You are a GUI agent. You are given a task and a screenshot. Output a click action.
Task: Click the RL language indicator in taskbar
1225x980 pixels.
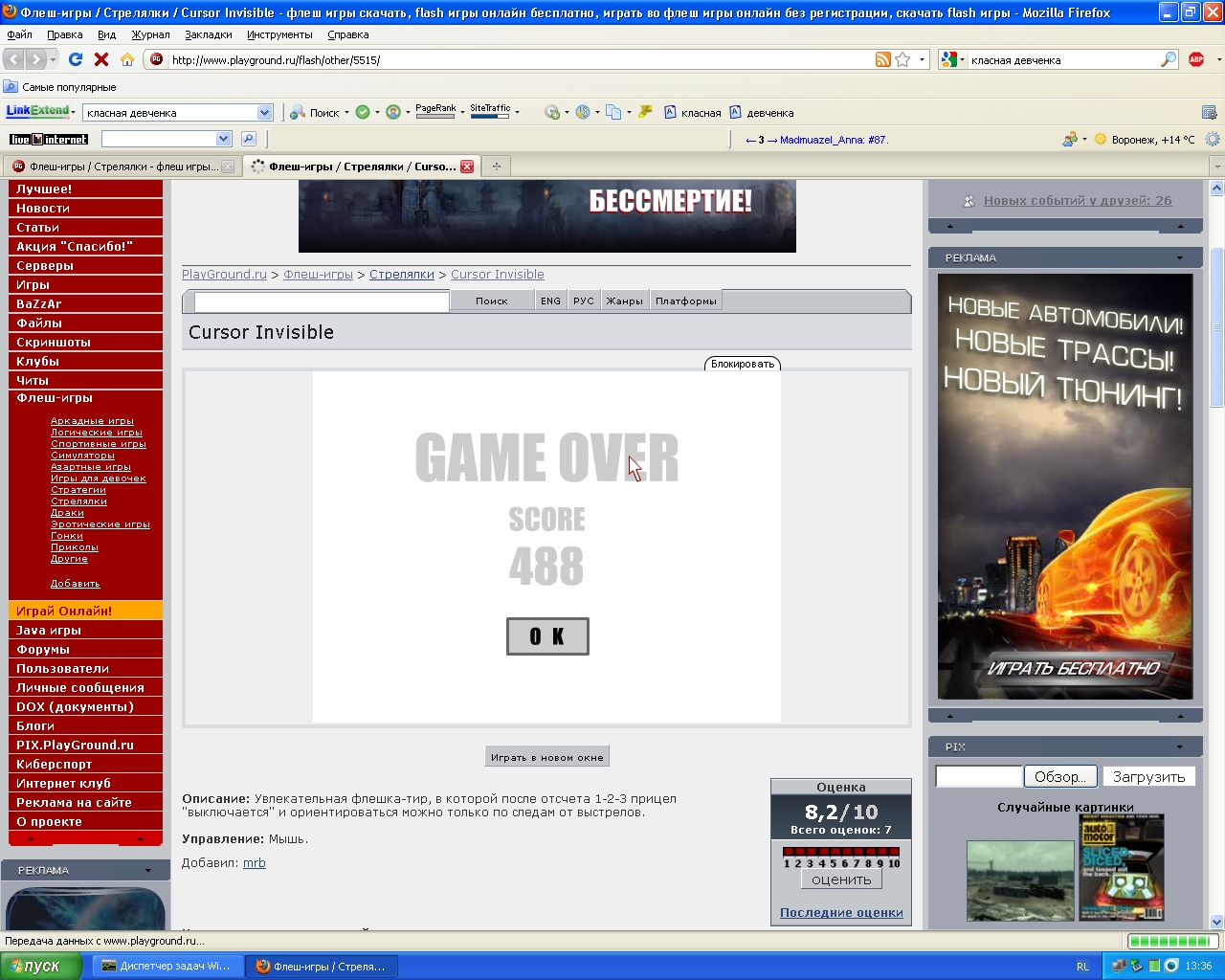pos(1082,967)
